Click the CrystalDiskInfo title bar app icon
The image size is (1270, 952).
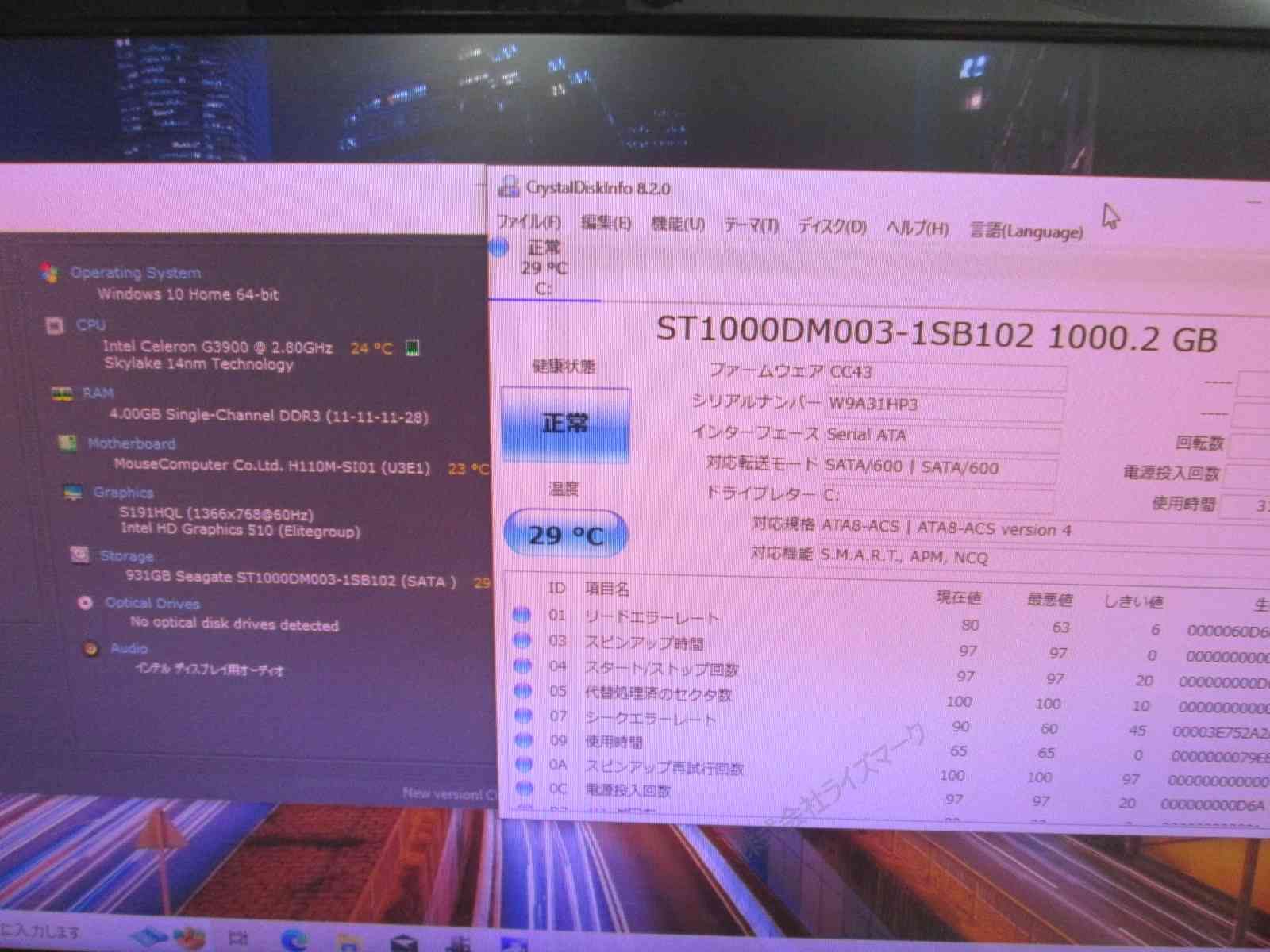tap(508, 187)
